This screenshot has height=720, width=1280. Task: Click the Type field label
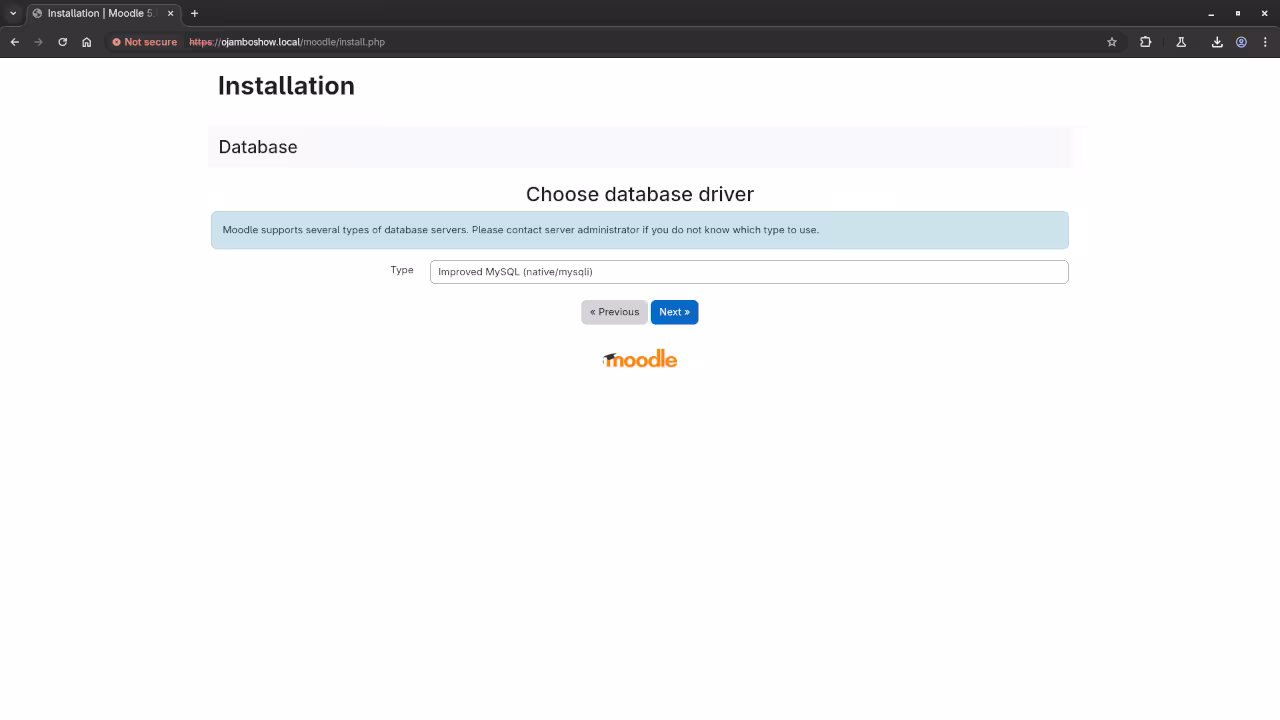[x=402, y=270]
